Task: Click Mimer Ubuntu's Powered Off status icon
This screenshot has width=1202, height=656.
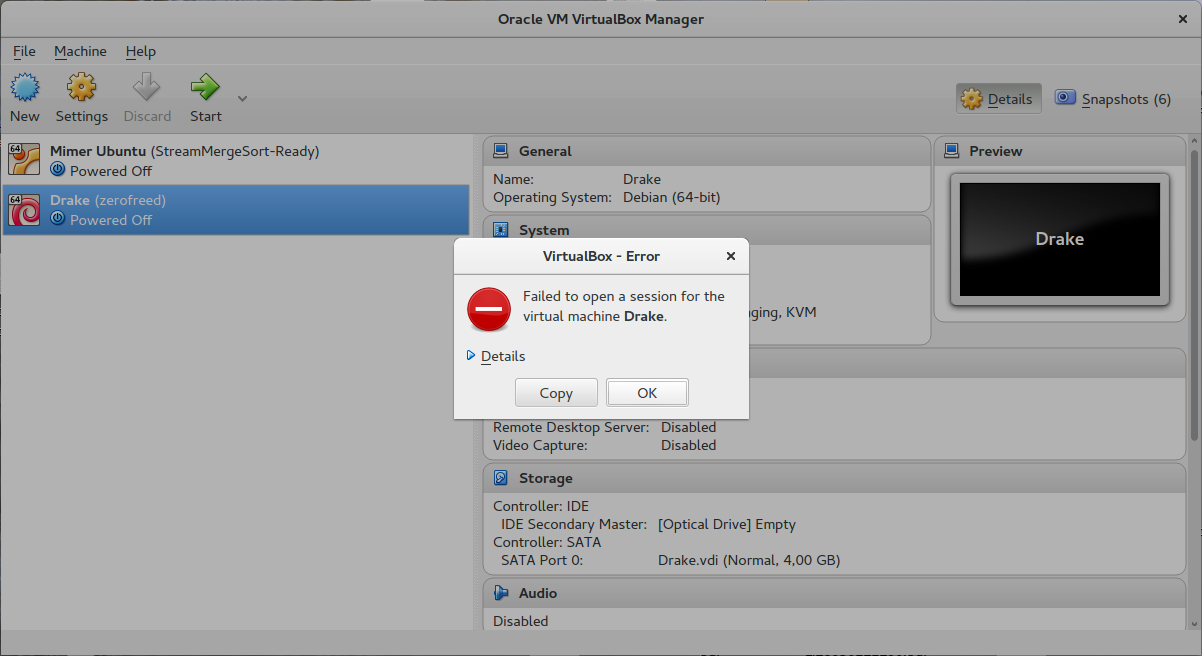Action: coord(57,171)
